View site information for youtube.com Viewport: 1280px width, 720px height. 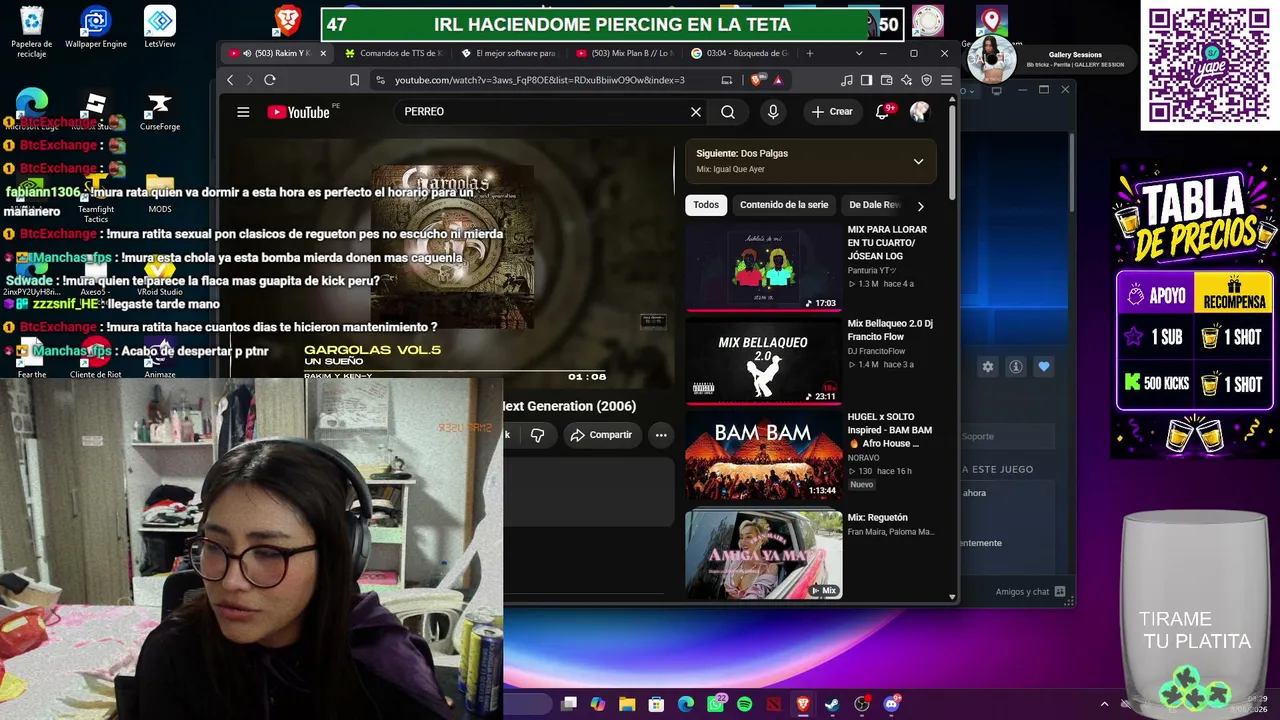380,80
